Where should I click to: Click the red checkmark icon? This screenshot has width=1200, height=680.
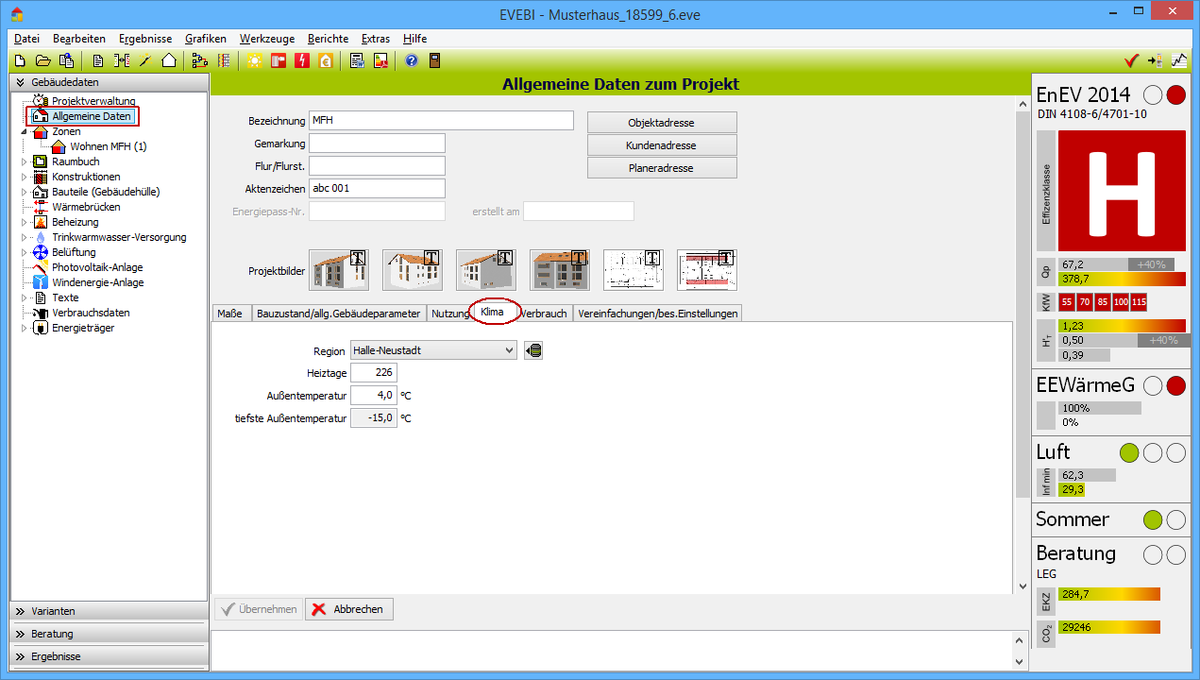pyautogui.click(x=1132, y=61)
